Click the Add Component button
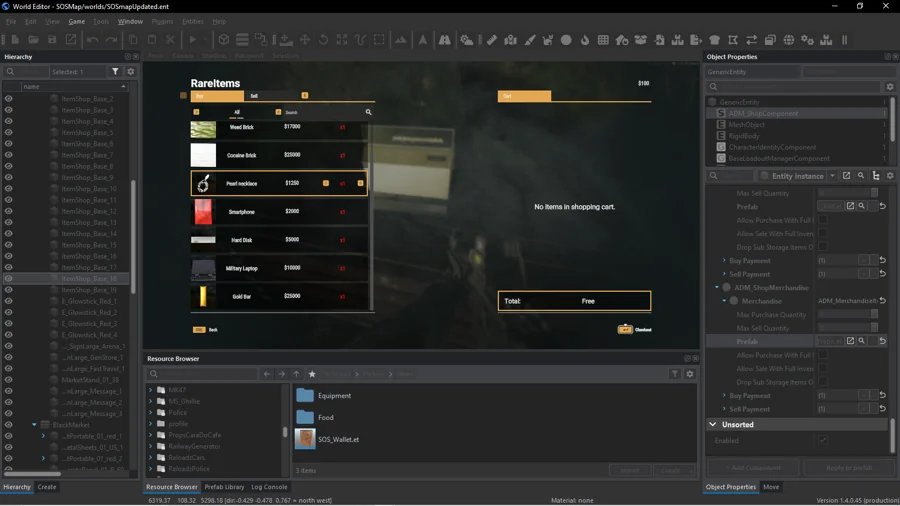900x506 pixels. tap(752, 468)
